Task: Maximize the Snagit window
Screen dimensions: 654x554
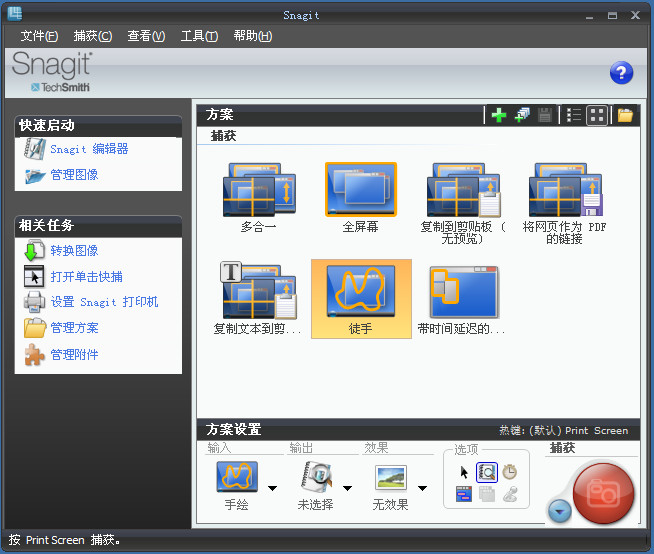Action: tap(612, 16)
